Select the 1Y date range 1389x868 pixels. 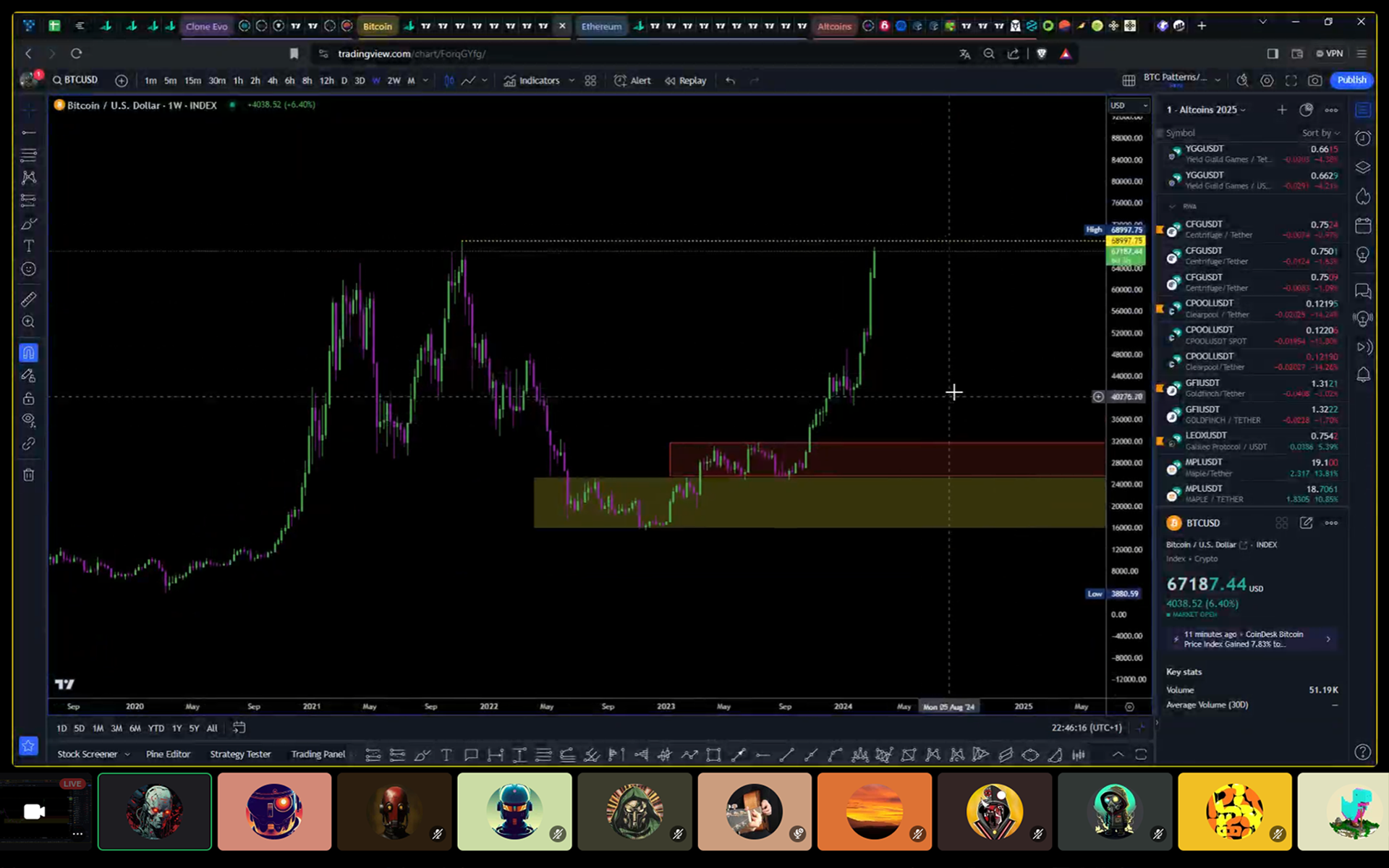point(177,728)
